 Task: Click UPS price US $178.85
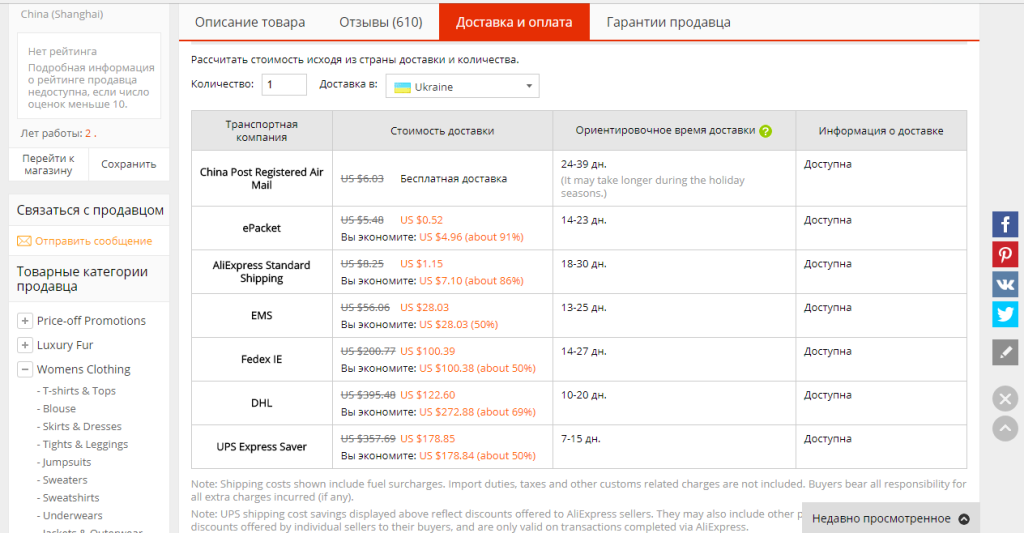[428, 439]
